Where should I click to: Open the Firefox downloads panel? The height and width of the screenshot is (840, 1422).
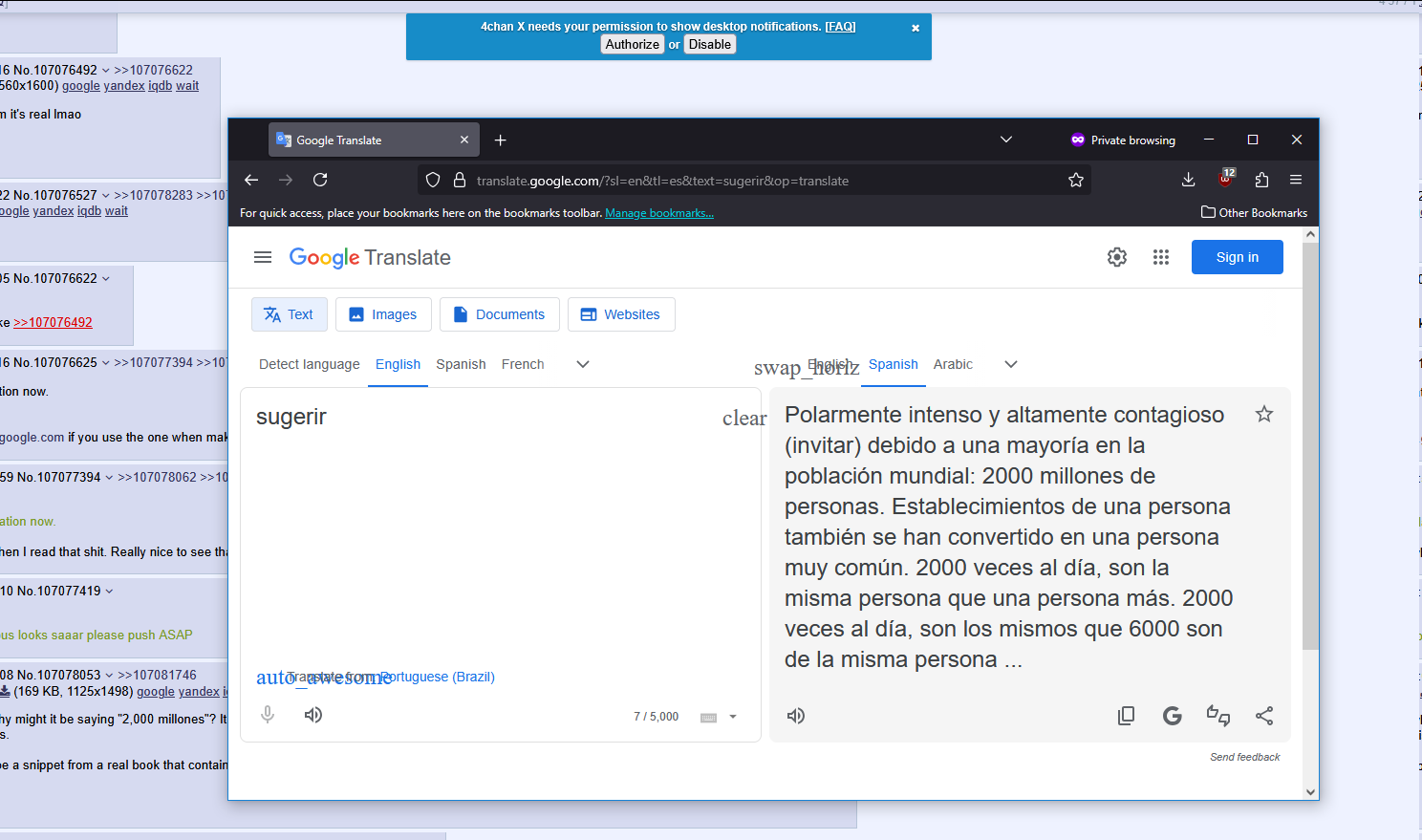[x=1188, y=180]
